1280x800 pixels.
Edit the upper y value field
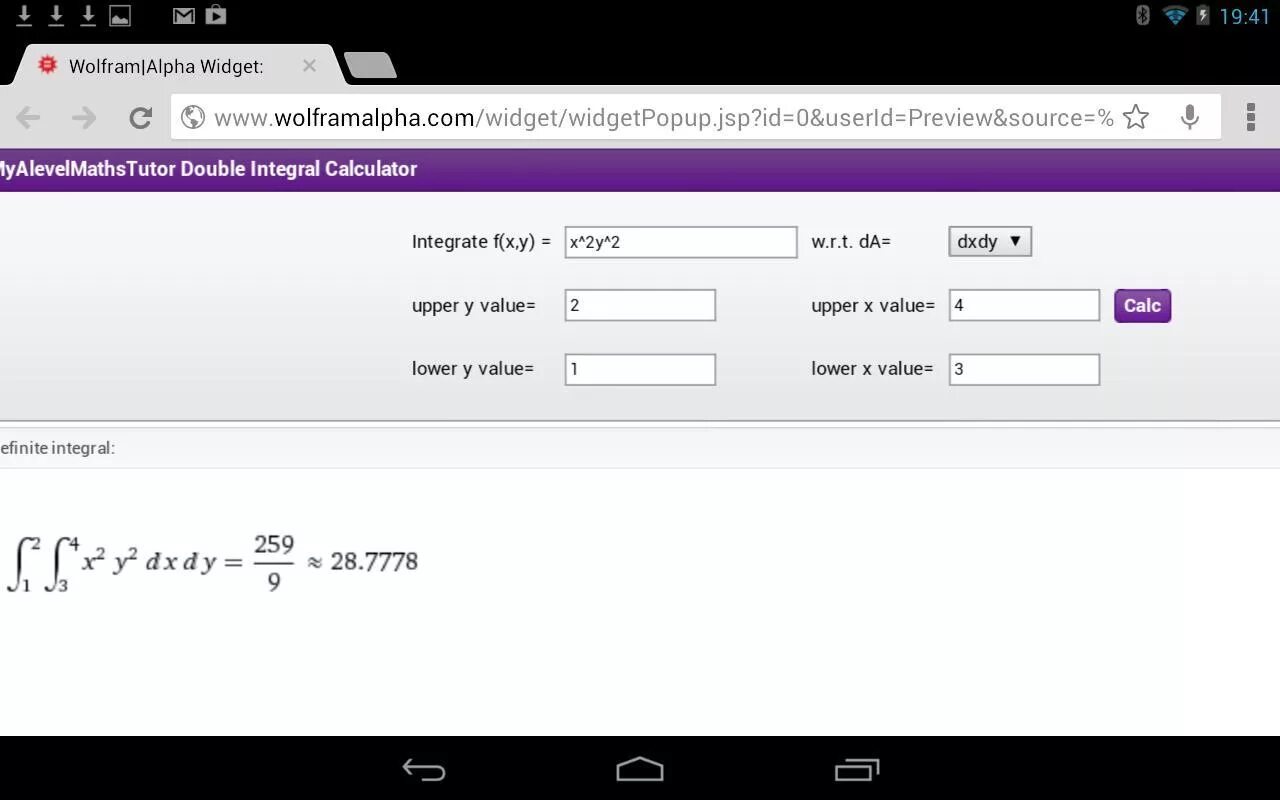(x=640, y=305)
